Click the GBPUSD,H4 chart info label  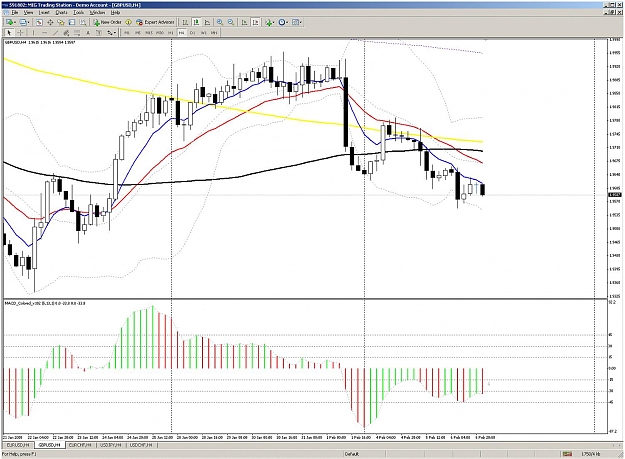click(x=40, y=42)
